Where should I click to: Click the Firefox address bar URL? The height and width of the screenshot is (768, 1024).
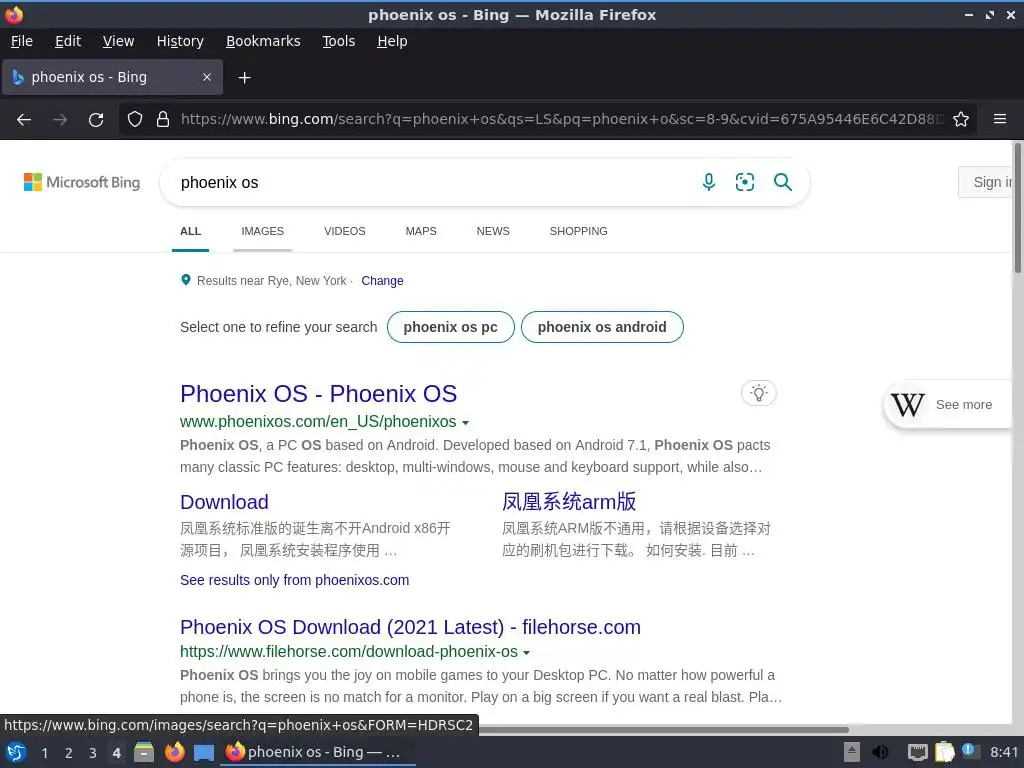562,119
